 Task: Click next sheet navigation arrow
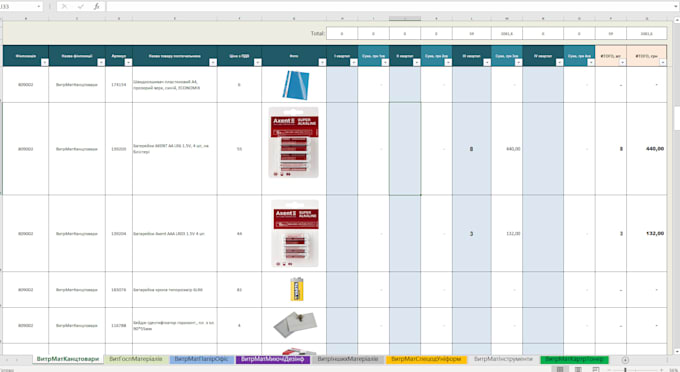point(18,360)
